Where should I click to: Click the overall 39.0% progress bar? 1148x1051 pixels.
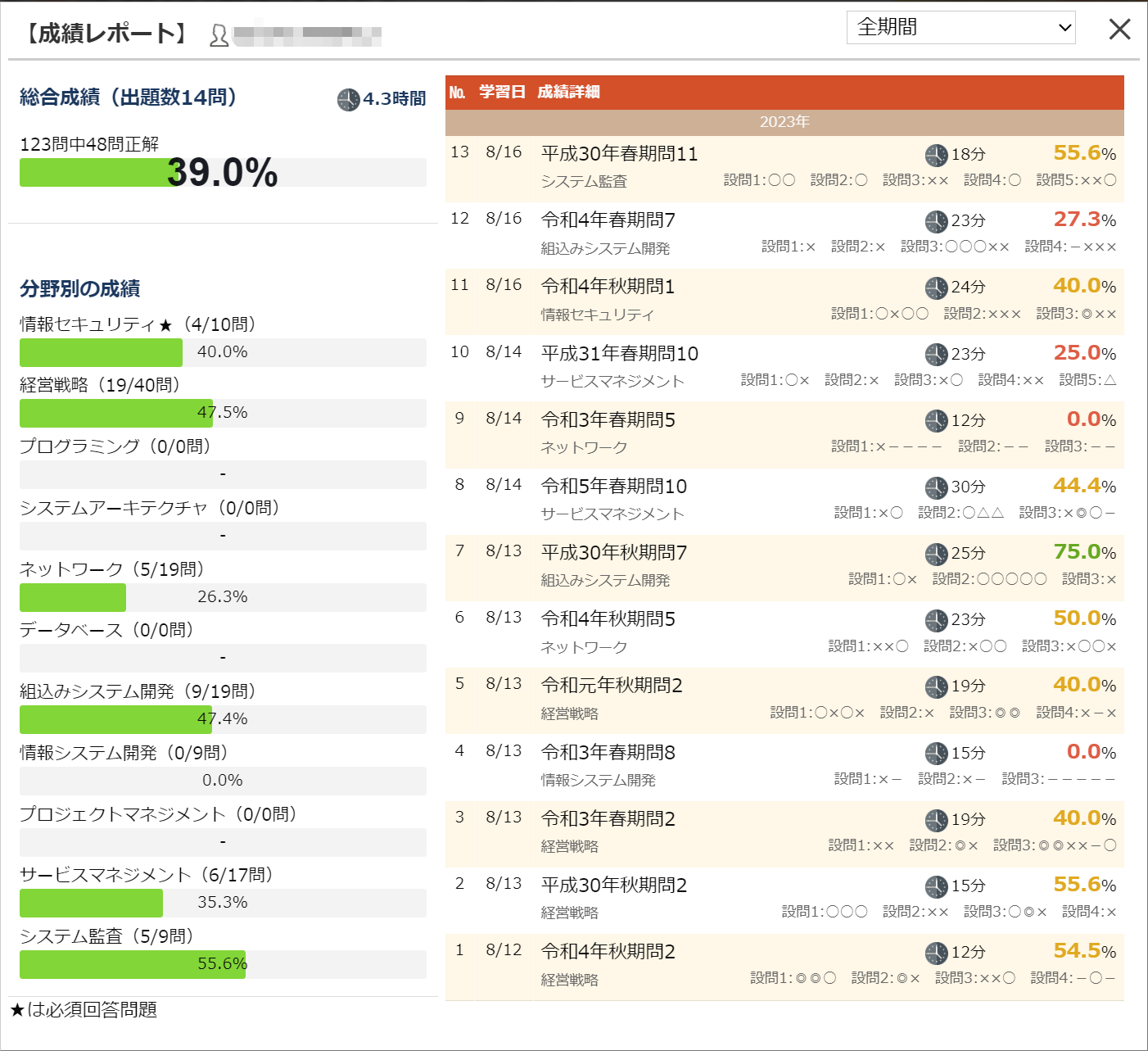click(x=223, y=173)
